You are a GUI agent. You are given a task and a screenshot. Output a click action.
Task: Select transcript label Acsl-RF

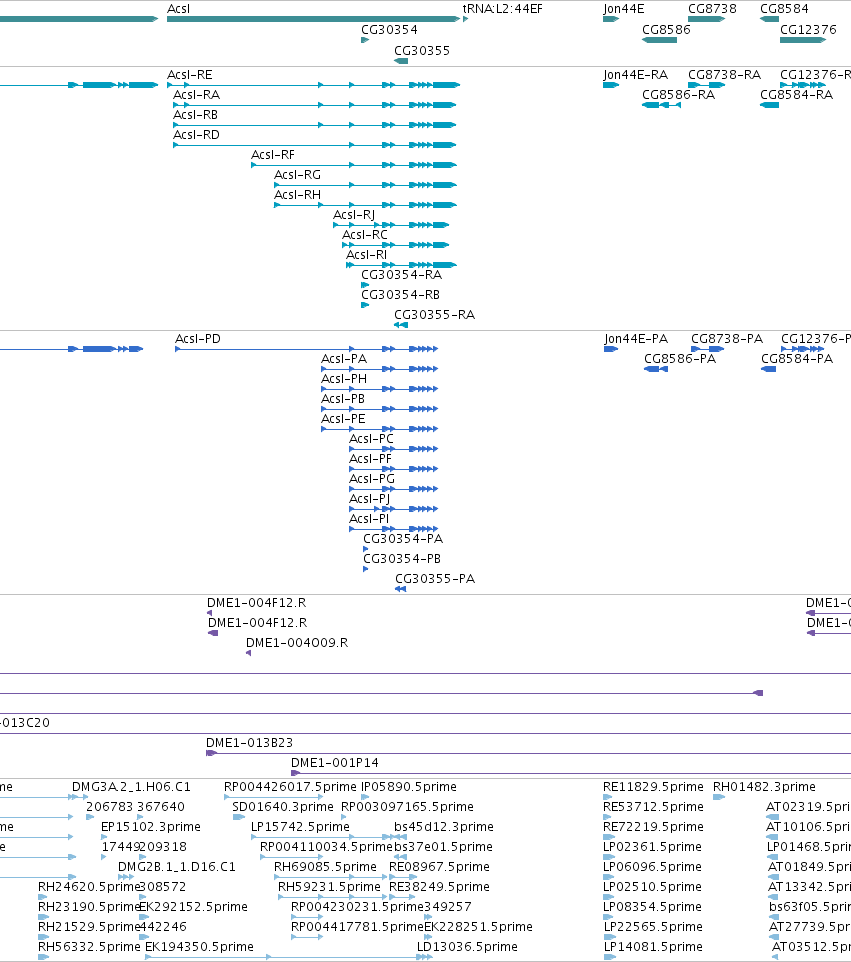(x=273, y=155)
